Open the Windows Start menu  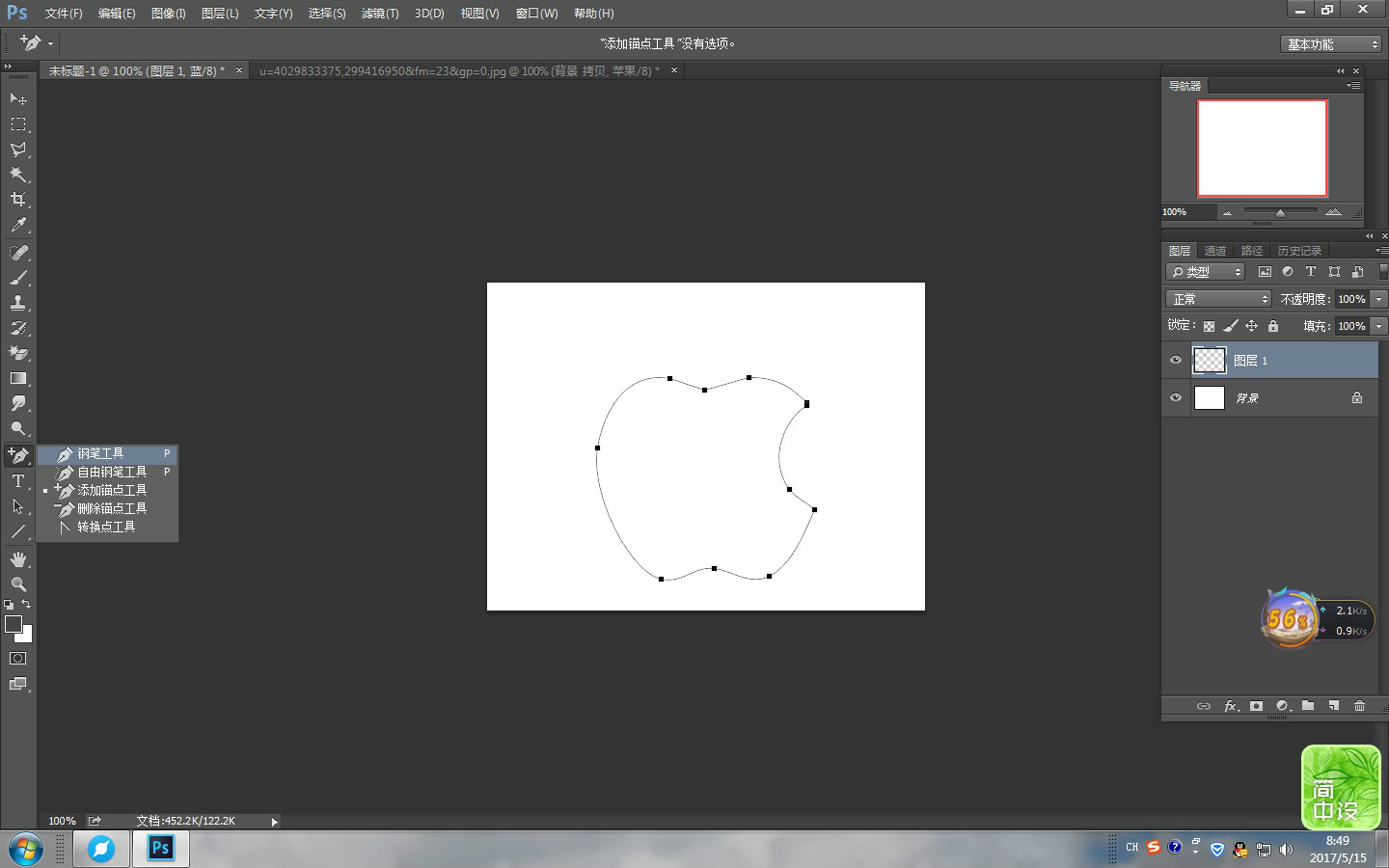tap(26, 850)
